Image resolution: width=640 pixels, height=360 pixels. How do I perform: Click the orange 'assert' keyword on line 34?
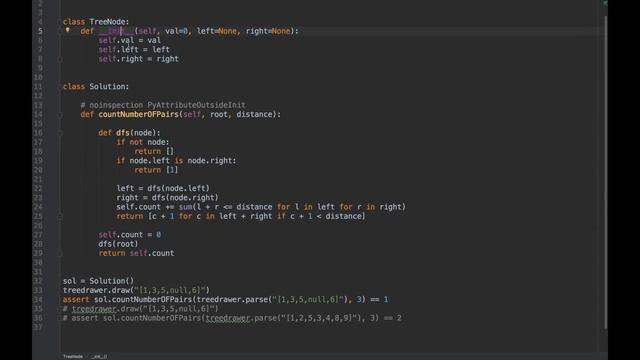[x=76, y=300]
